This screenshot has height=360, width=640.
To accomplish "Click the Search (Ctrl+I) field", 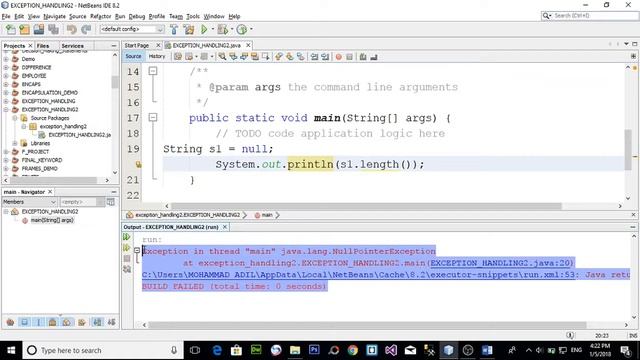I will (590, 16).
